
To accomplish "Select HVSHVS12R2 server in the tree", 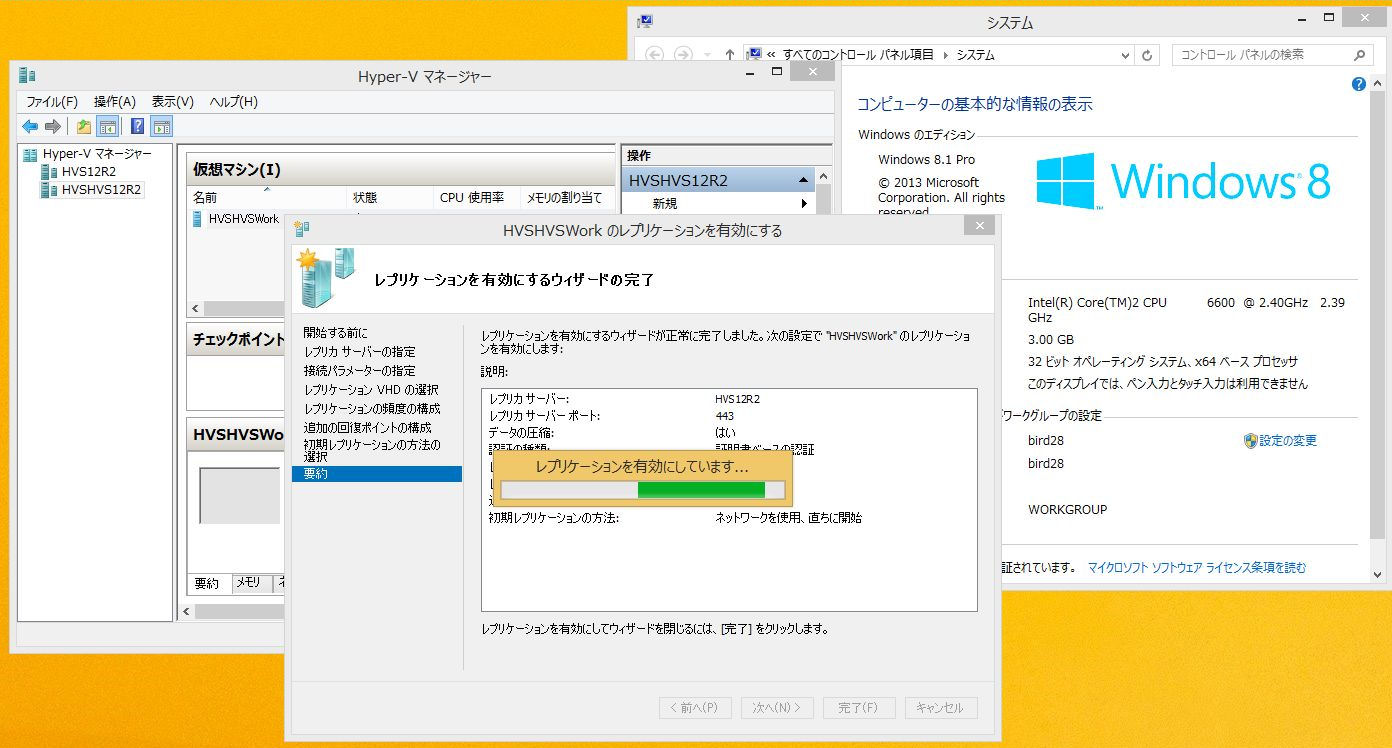I will coord(101,189).
